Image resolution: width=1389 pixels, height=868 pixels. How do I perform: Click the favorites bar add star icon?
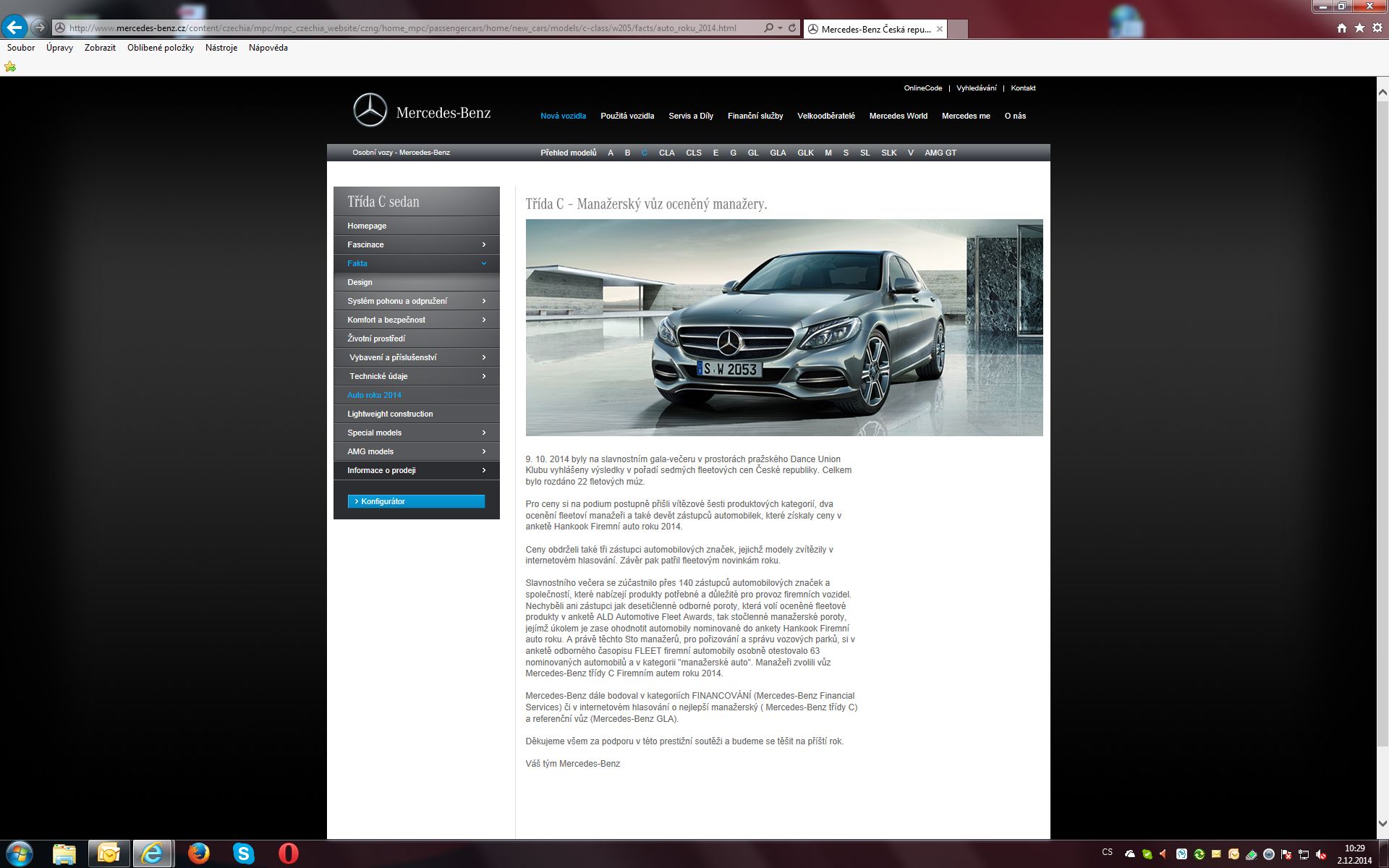tap(10, 67)
